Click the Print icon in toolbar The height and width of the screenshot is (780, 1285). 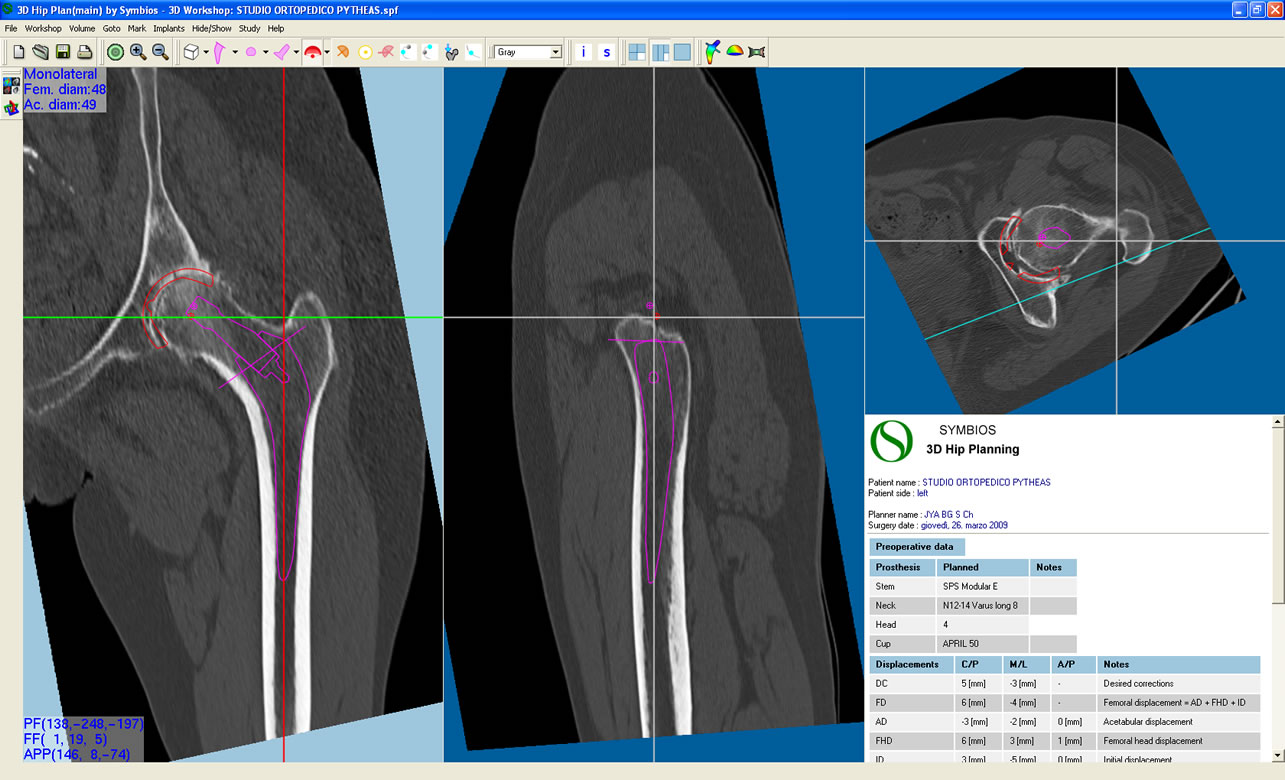85,52
